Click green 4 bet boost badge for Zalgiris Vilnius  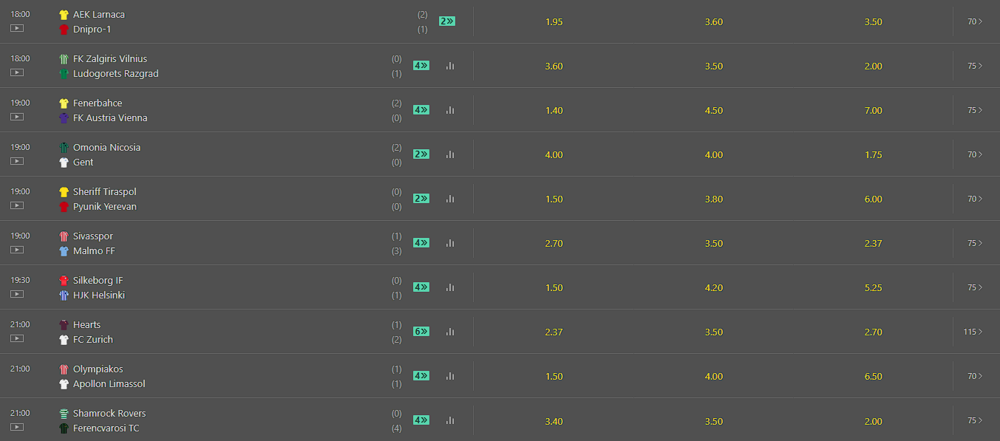[x=421, y=65]
